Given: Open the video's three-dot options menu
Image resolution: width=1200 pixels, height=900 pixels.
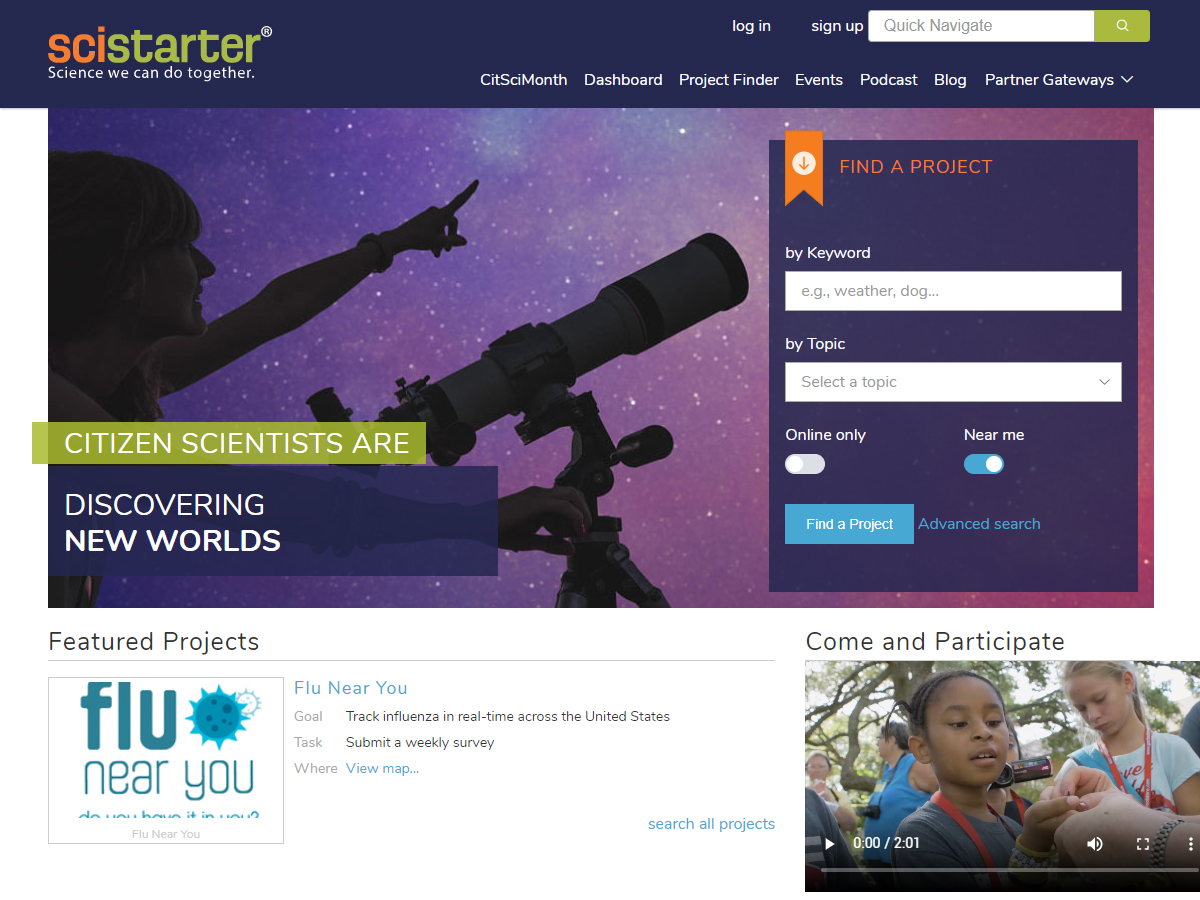Looking at the screenshot, I should point(1189,844).
